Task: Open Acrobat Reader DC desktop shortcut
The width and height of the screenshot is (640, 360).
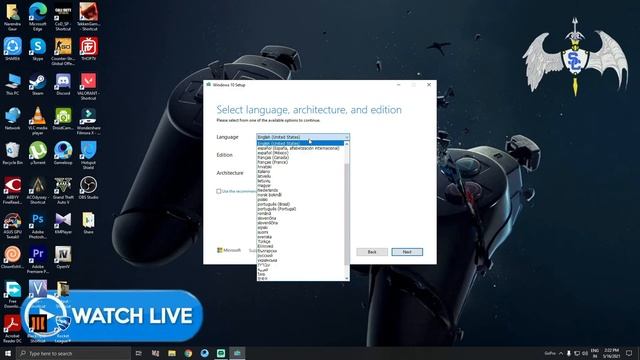Action: pyautogui.click(x=12, y=329)
